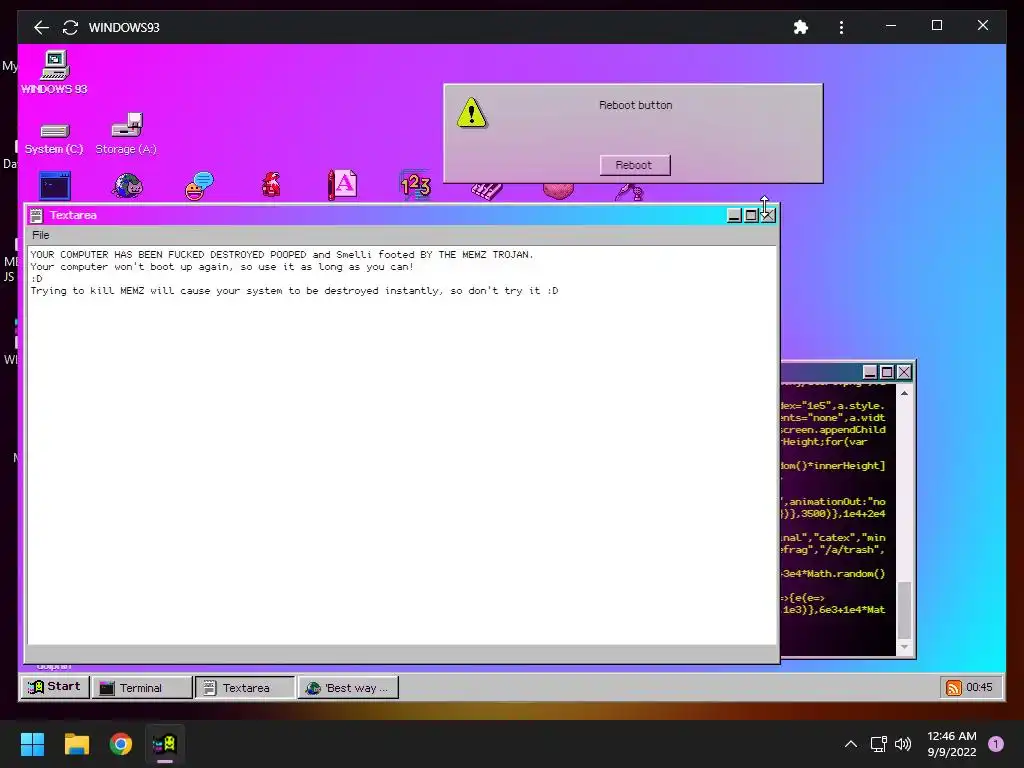
Task: Open File Explorer from the taskbar
Action: 76,744
